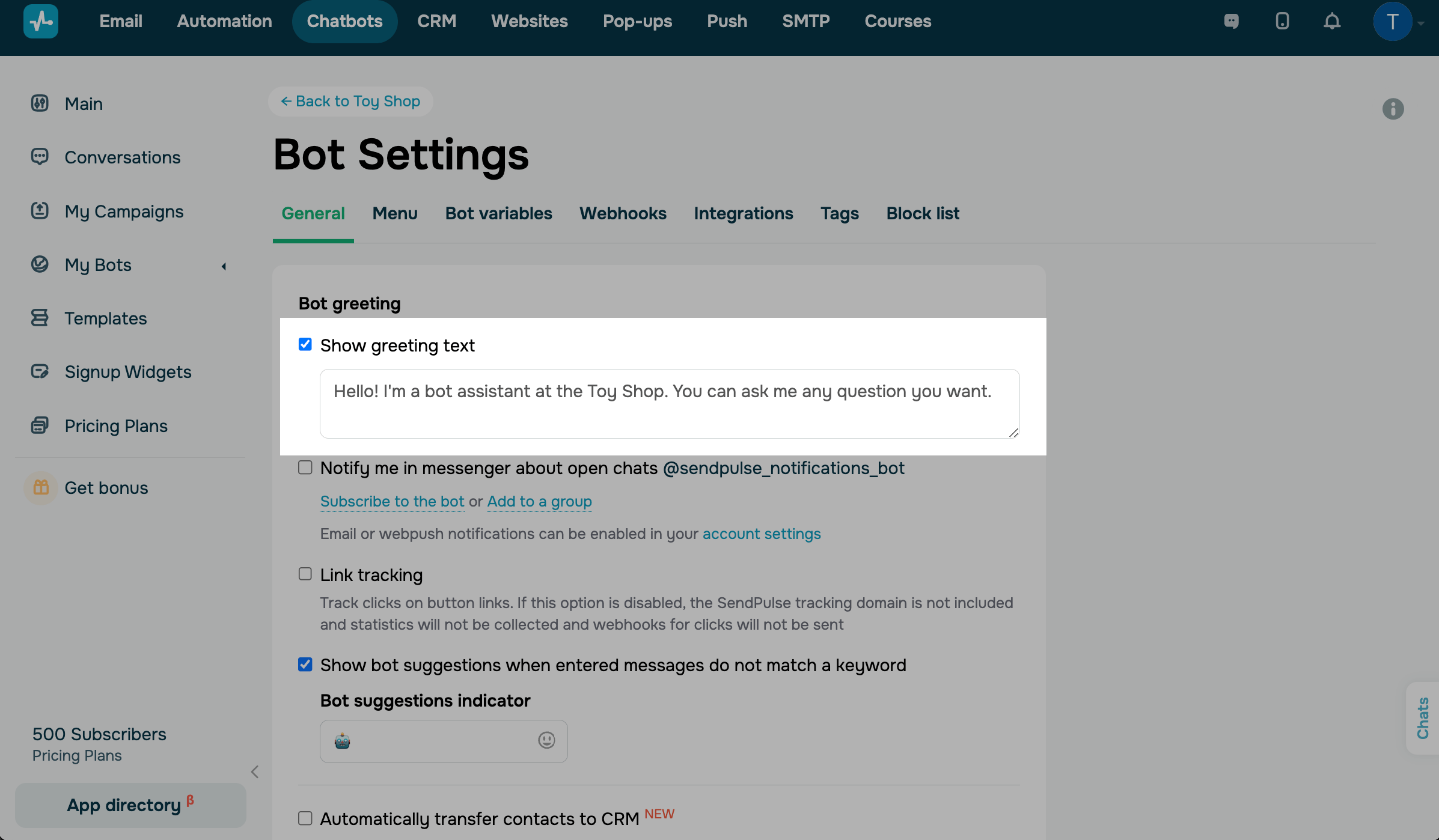The height and width of the screenshot is (840, 1439).
Task: Click the account settings link
Action: pos(762,534)
